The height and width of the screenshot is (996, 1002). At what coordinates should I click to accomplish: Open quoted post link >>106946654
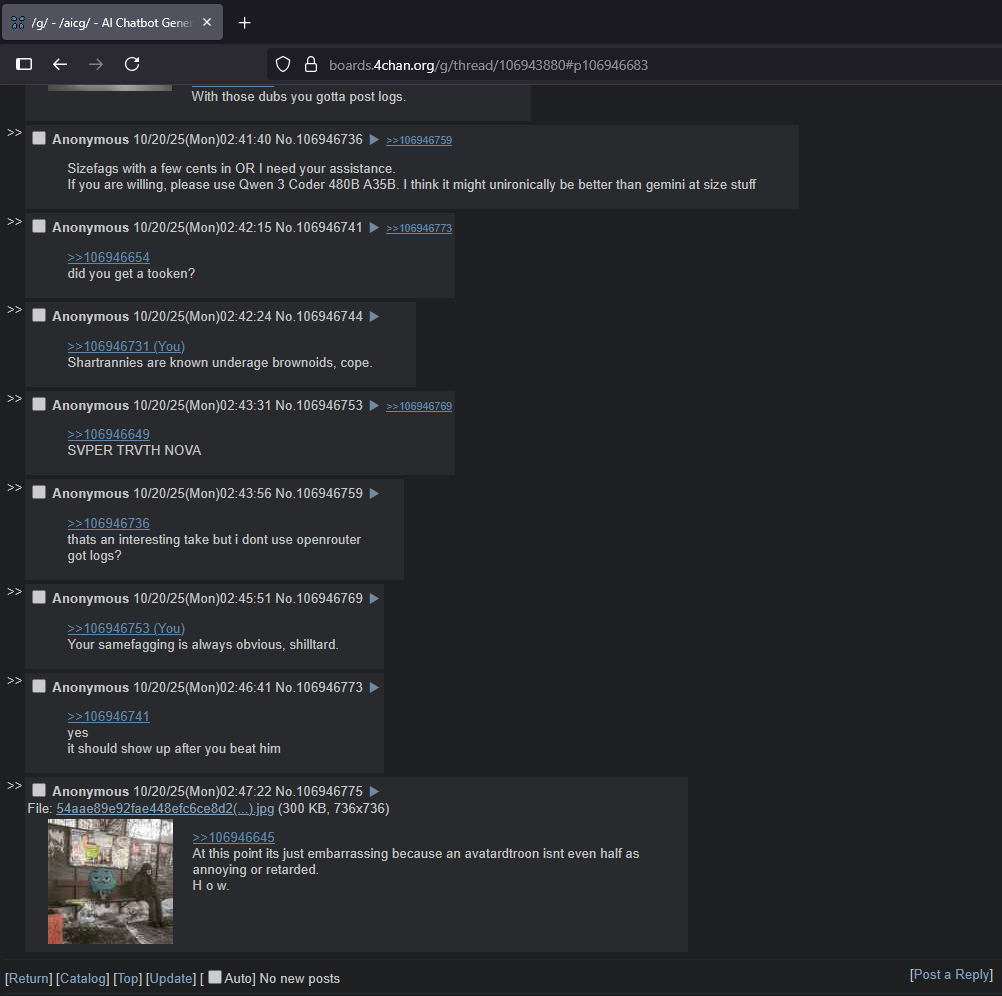(x=109, y=257)
